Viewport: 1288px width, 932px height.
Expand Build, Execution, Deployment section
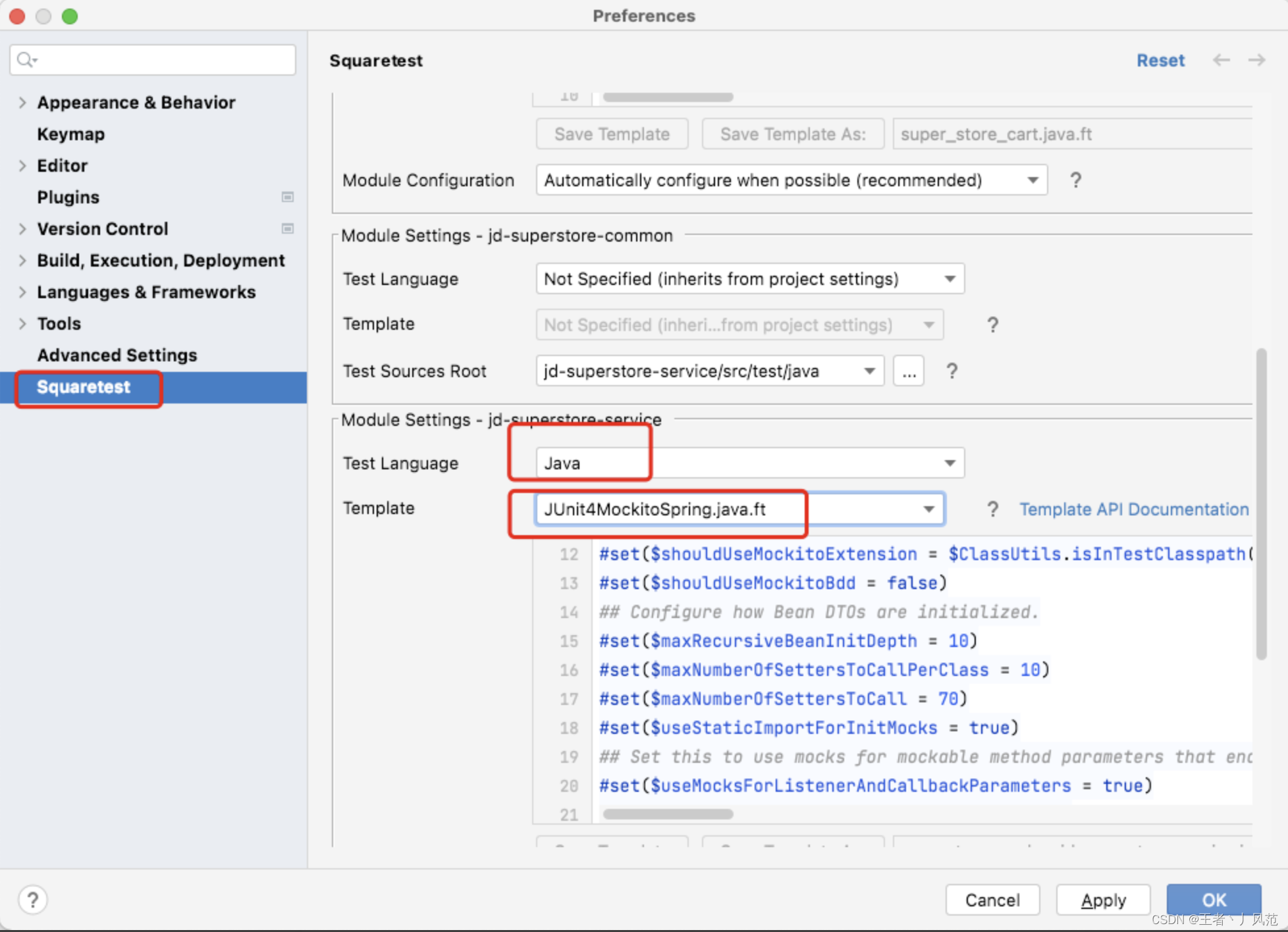pyautogui.click(x=22, y=261)
